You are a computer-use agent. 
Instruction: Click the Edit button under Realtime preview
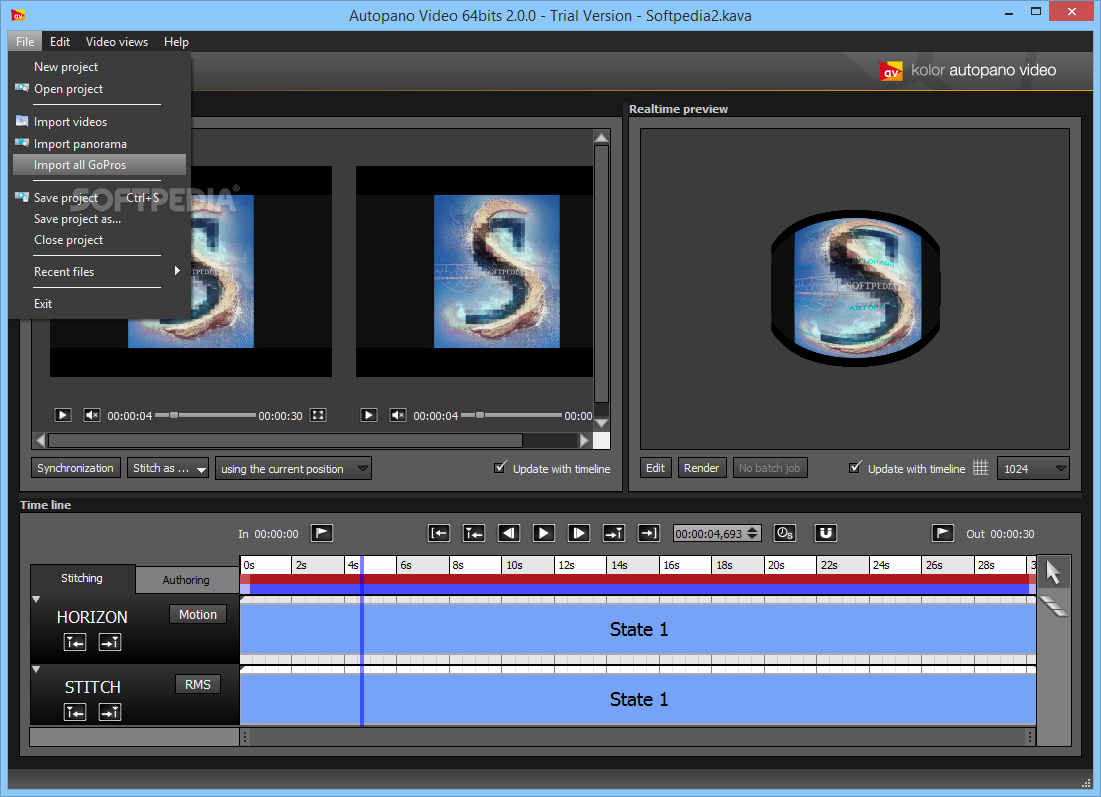tap(655, 468)
